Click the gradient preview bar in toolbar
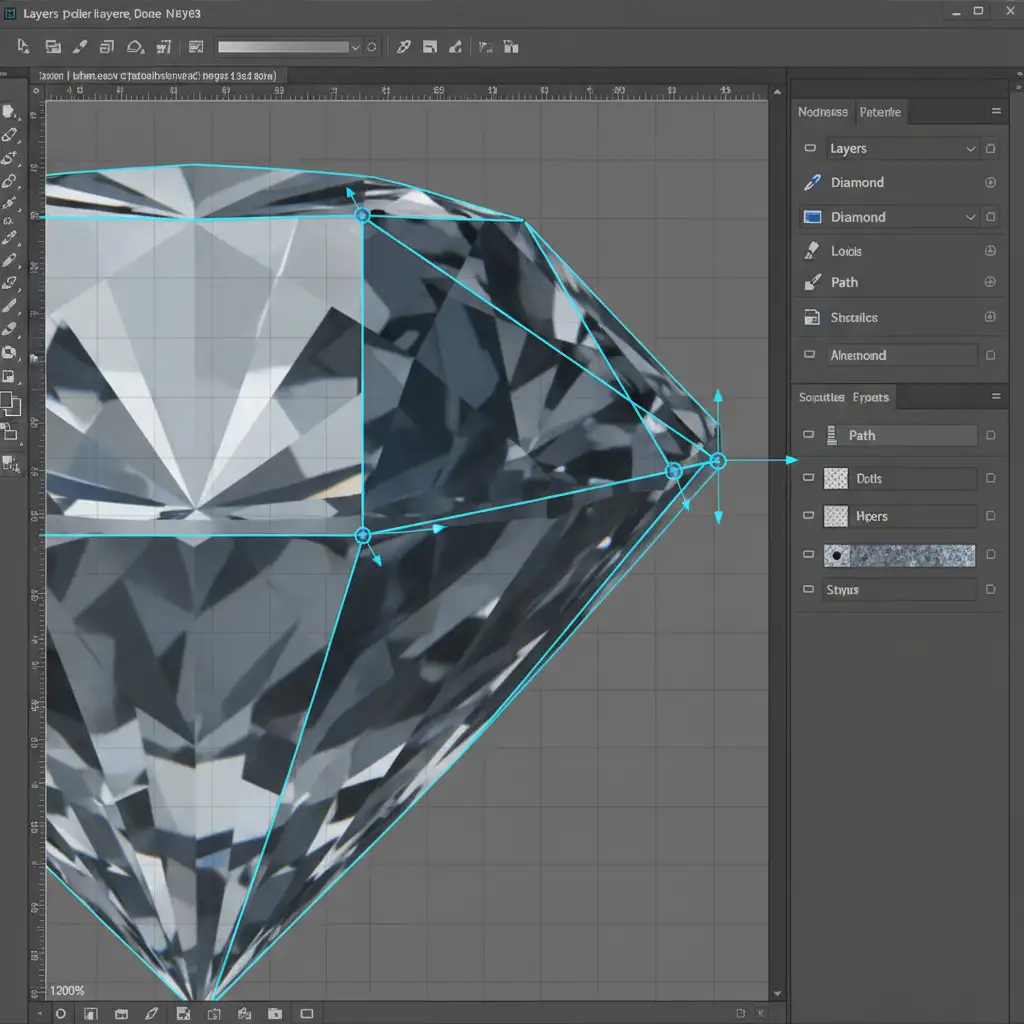 [283, 47]
